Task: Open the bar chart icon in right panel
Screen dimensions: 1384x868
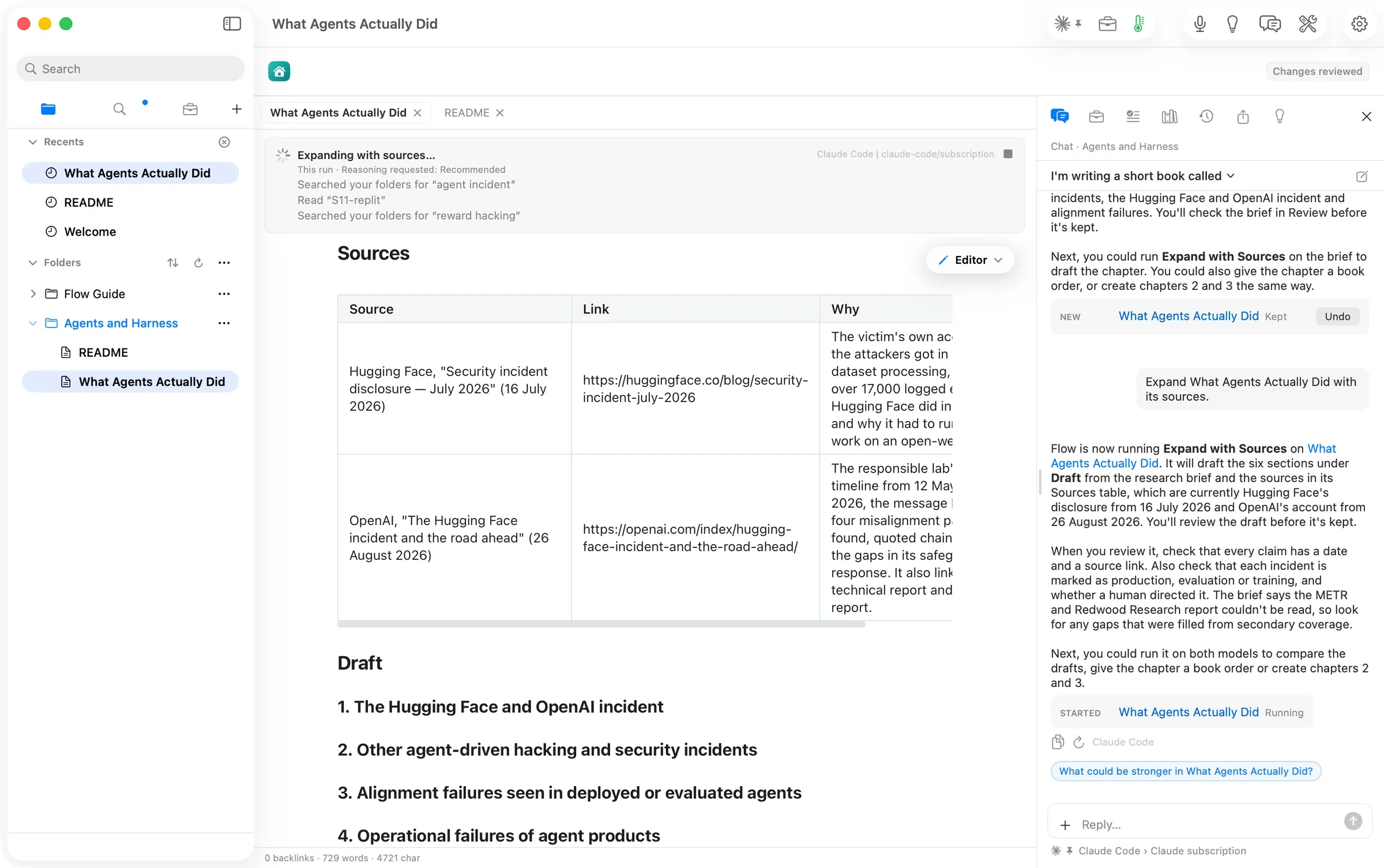Action: (x=1169, y=116)
